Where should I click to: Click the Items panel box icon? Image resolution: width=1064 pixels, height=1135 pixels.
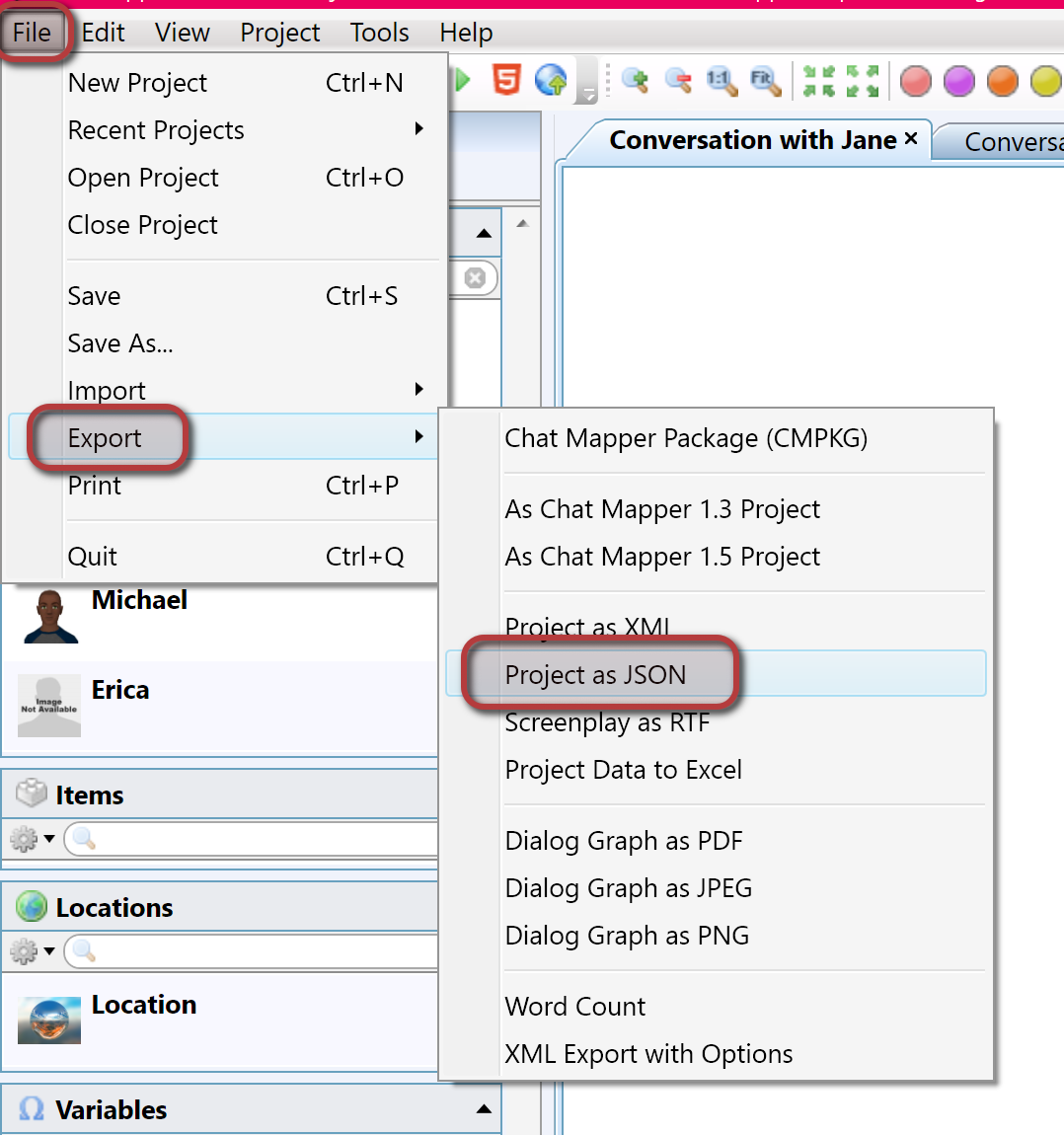[32, 794]
